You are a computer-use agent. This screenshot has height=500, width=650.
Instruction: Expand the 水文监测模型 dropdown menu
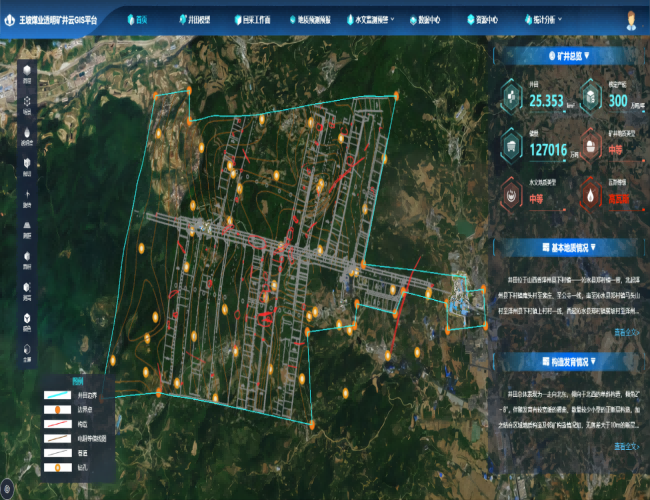374,19
